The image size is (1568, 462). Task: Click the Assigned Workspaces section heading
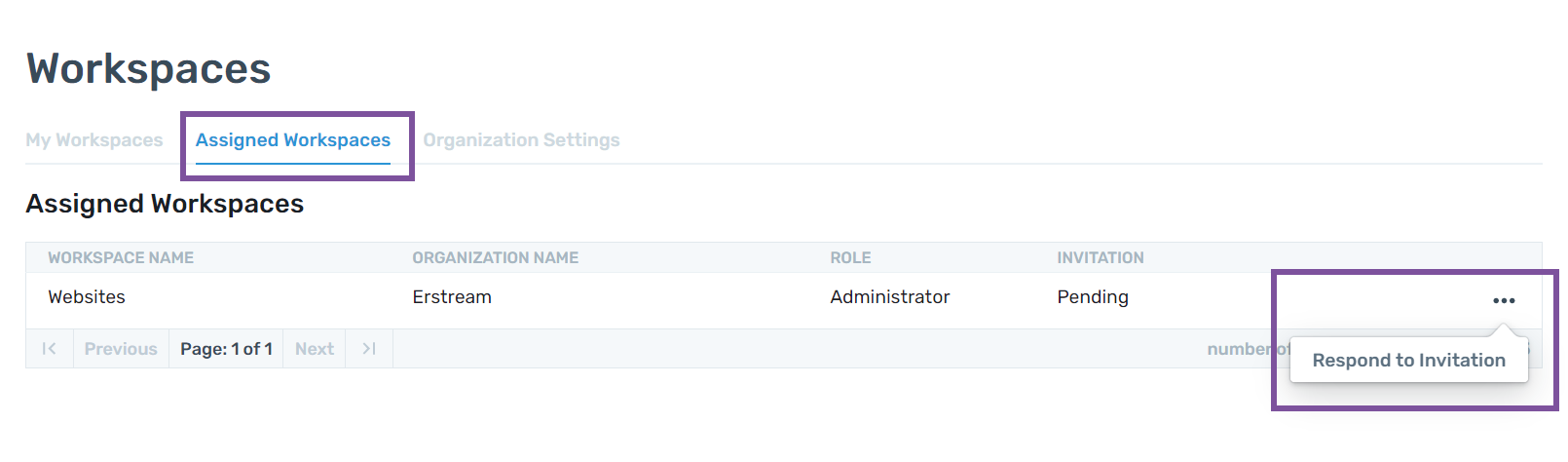[165, 204]
